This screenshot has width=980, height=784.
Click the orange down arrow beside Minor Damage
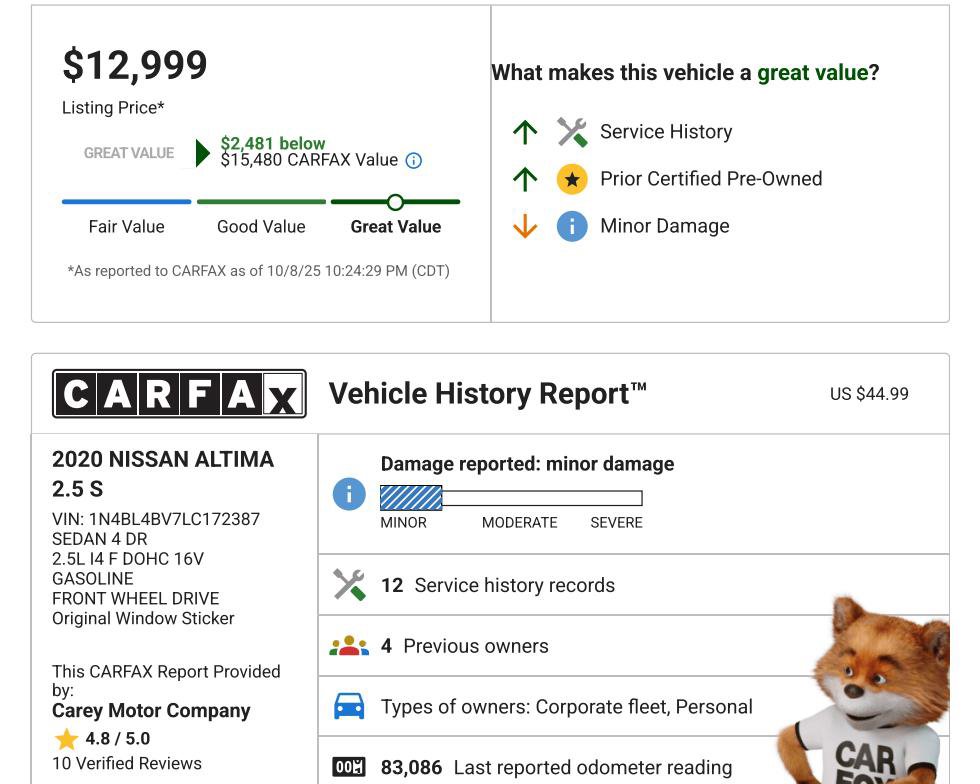524,226
